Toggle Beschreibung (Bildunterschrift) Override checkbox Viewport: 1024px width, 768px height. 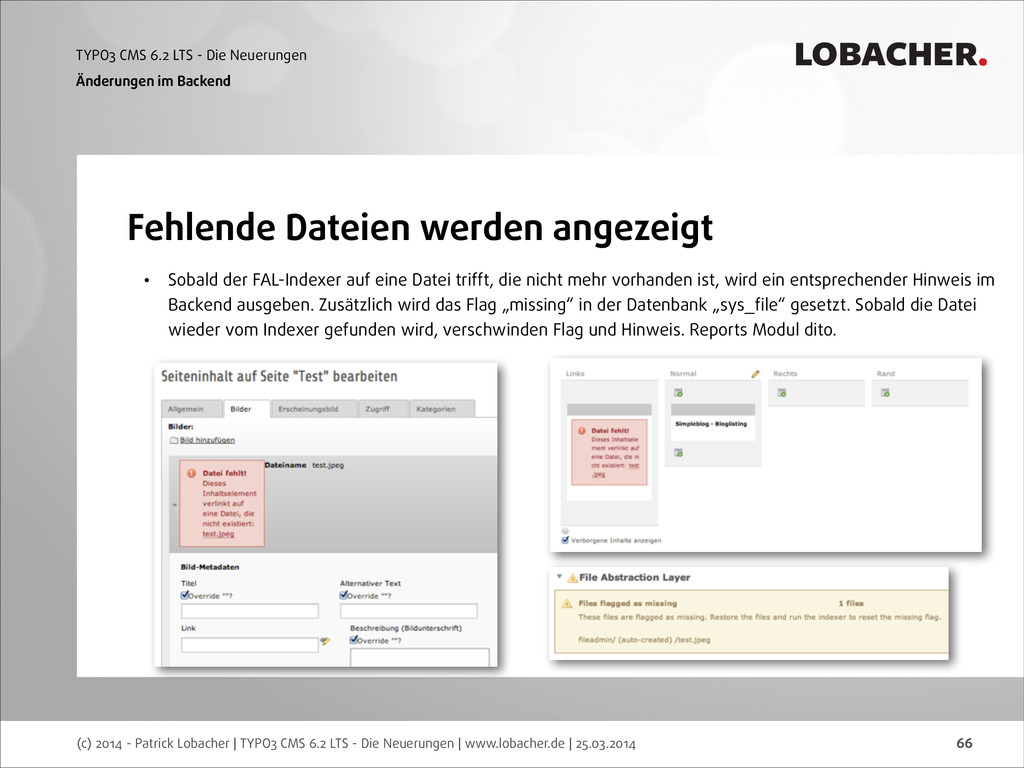(x=354, y=640)
